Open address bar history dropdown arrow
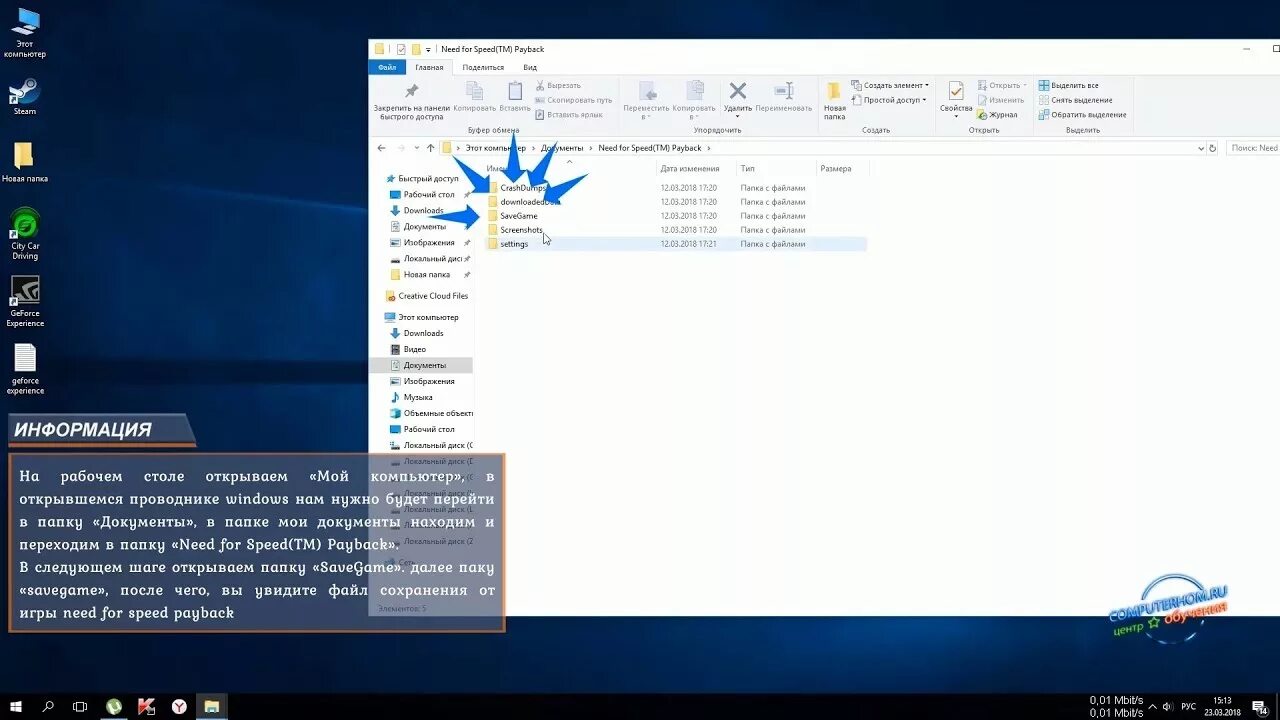Viewport: 1280px width, 720px height. click(1200, 148)
